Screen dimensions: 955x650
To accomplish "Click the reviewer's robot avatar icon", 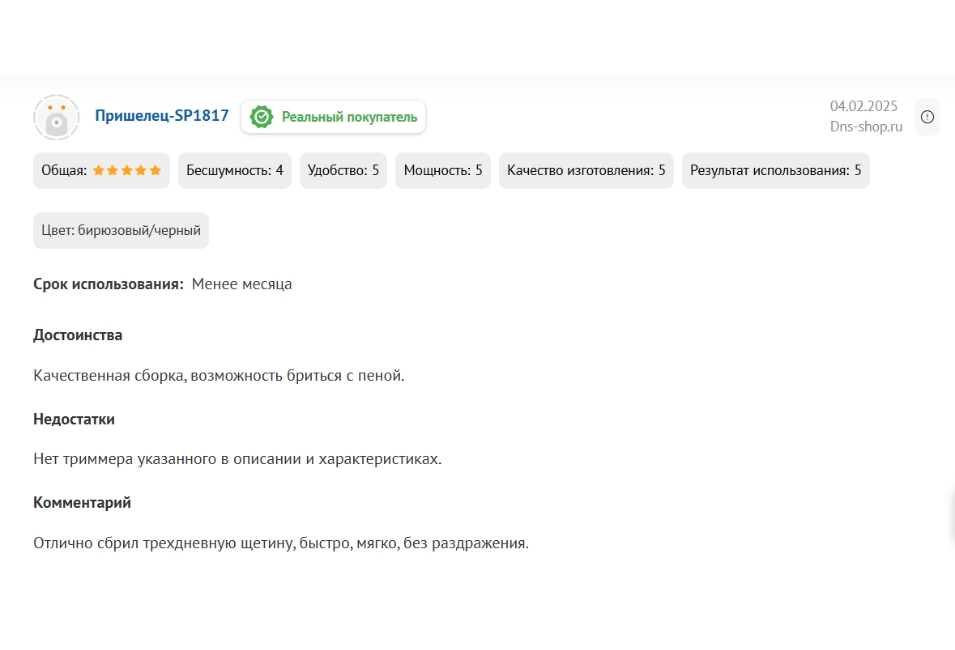I will [57, 117].
